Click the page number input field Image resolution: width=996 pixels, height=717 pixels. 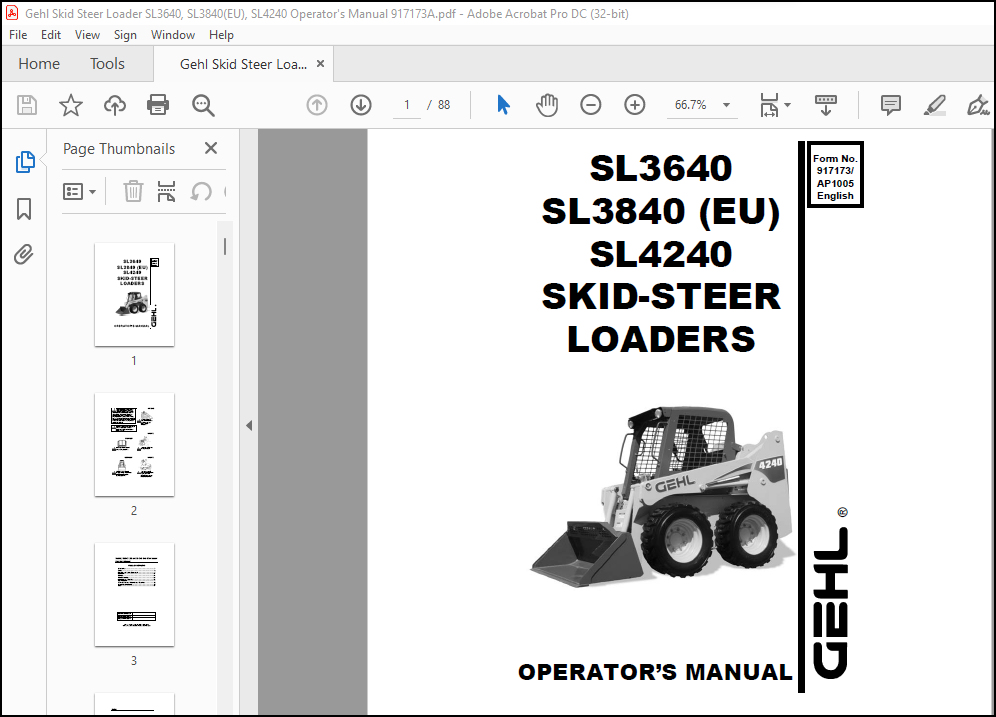[x=407, y=105]
